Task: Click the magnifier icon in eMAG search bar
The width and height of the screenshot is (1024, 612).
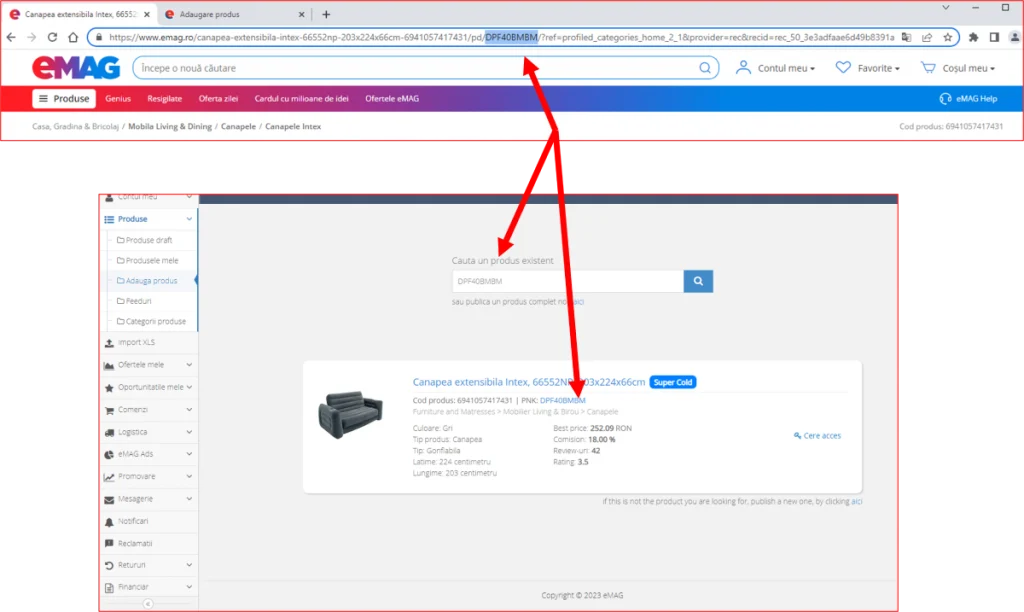Action: (x=705, y=68)
